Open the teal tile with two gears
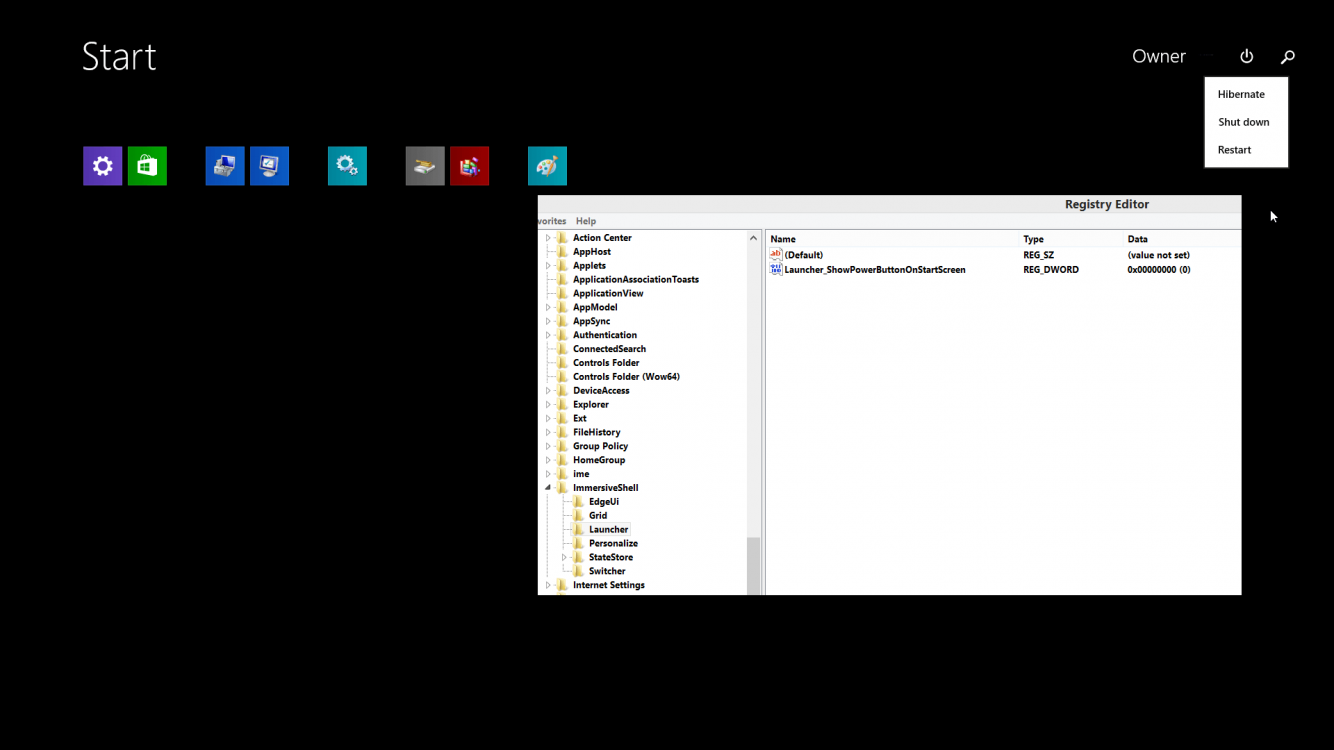The height and width of the screenshot is (750, 1334). pos(347,166)
